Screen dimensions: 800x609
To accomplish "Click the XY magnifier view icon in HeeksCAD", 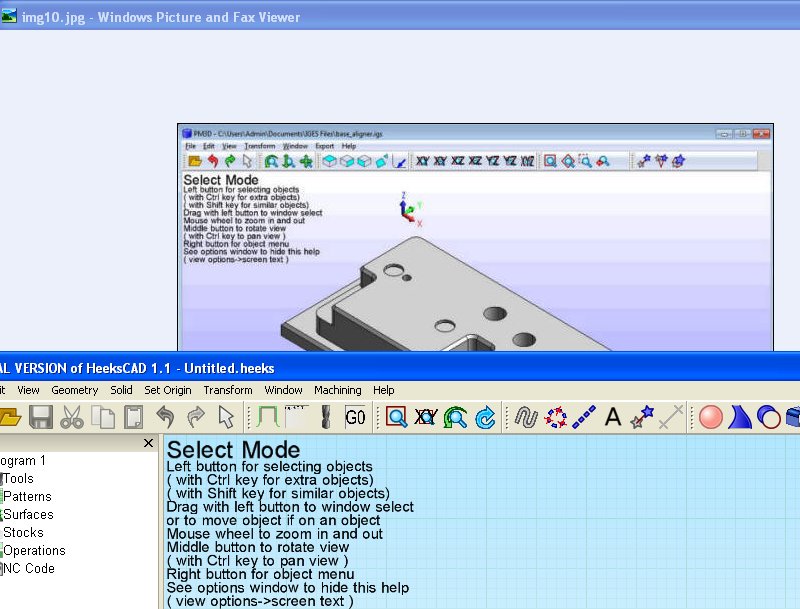I will [426, 417].
